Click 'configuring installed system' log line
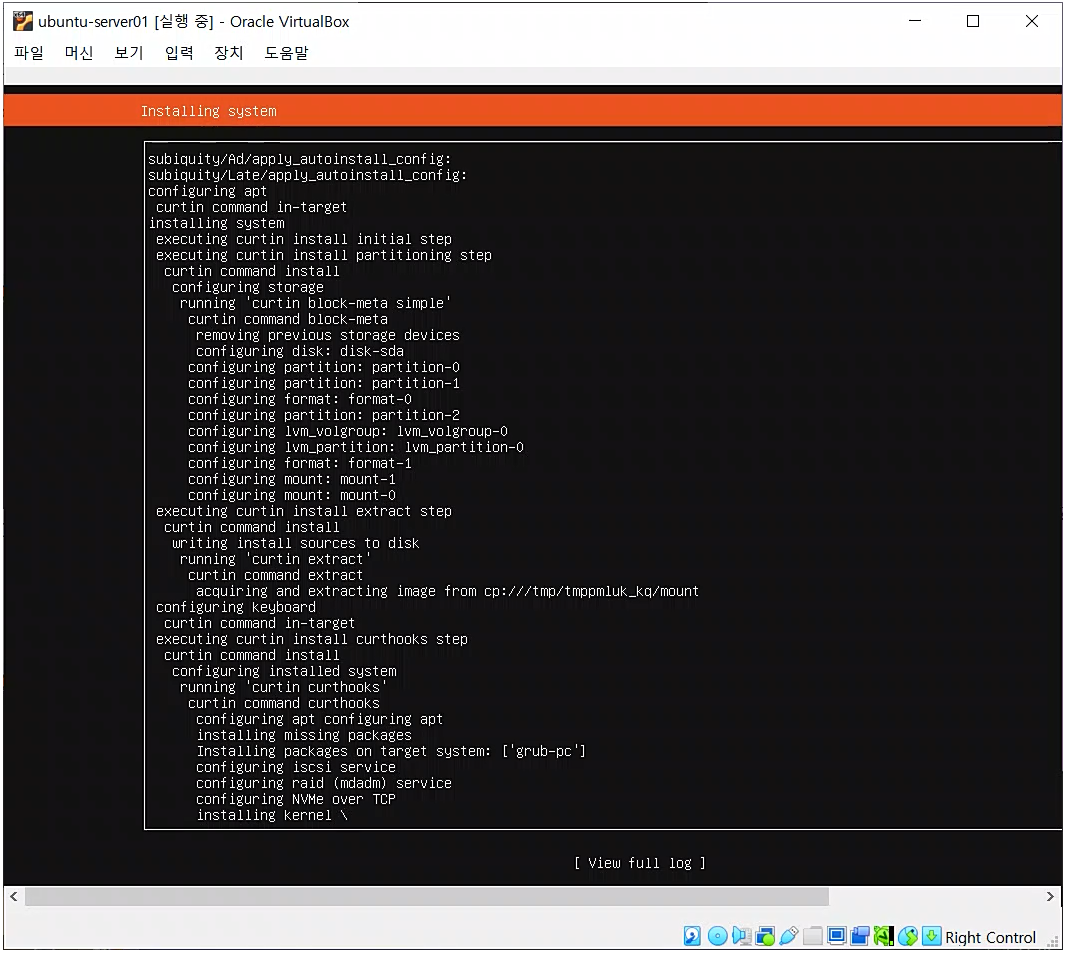This screenshot has width=1065, height=953. click(x=284, y=671)
